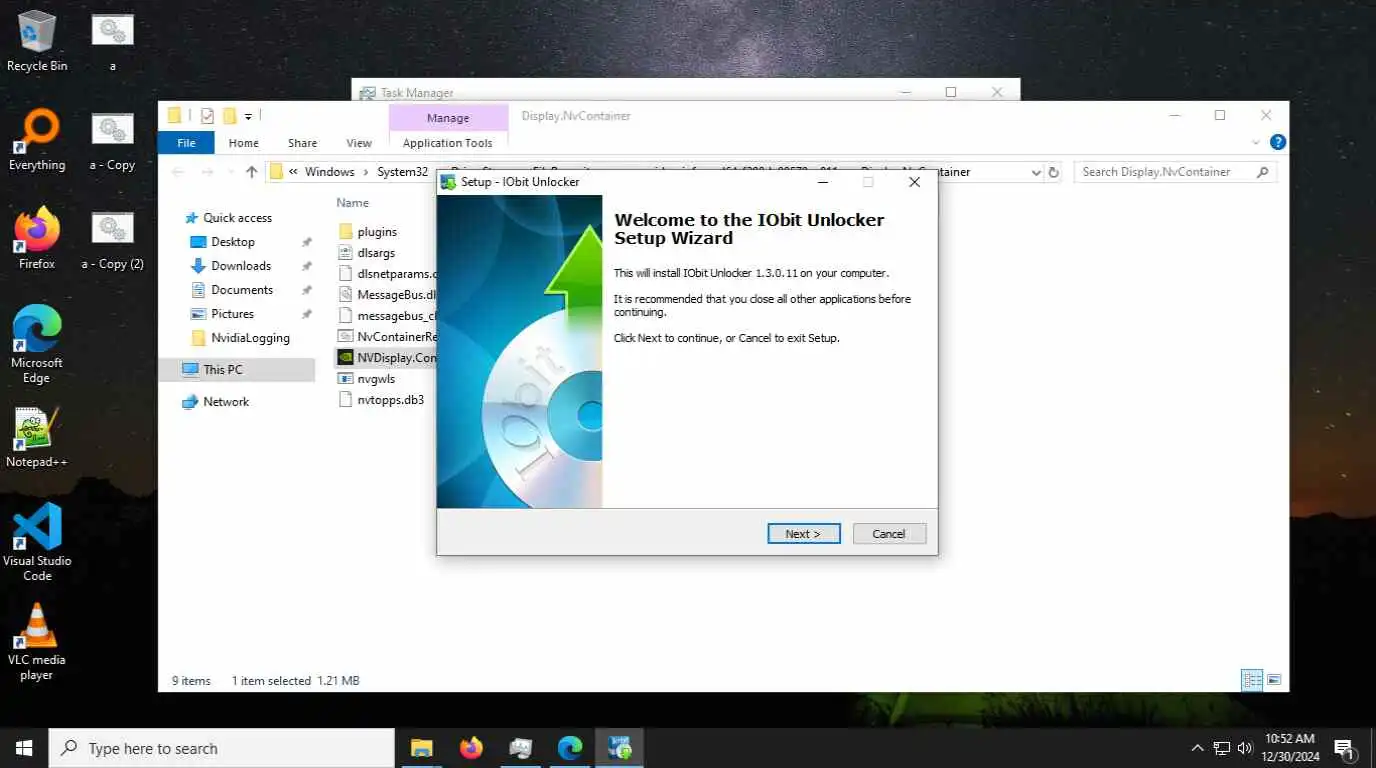Screen dimensions: 1376x768
Task: Open Visual Studio Code desktop shortcut
Action: pyautogui.click(x=37, y=542)
